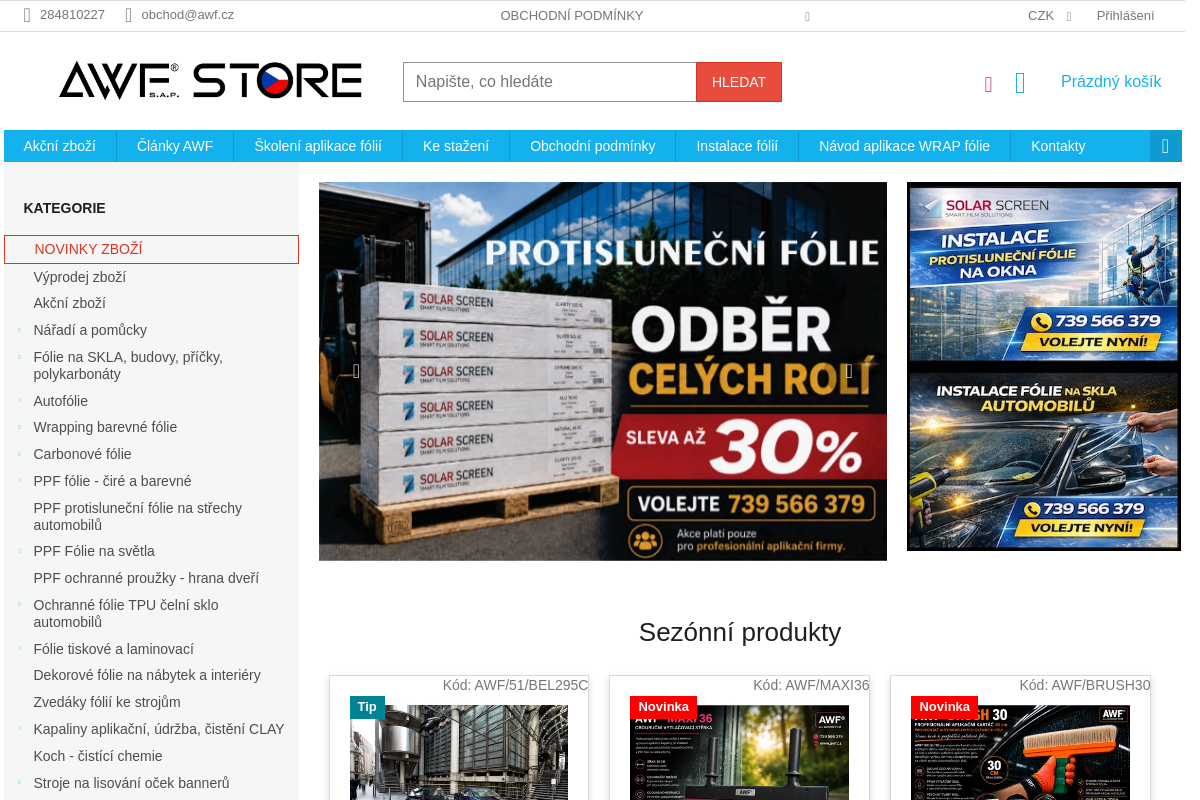Show the next banner slide with the right arrow

849,371
